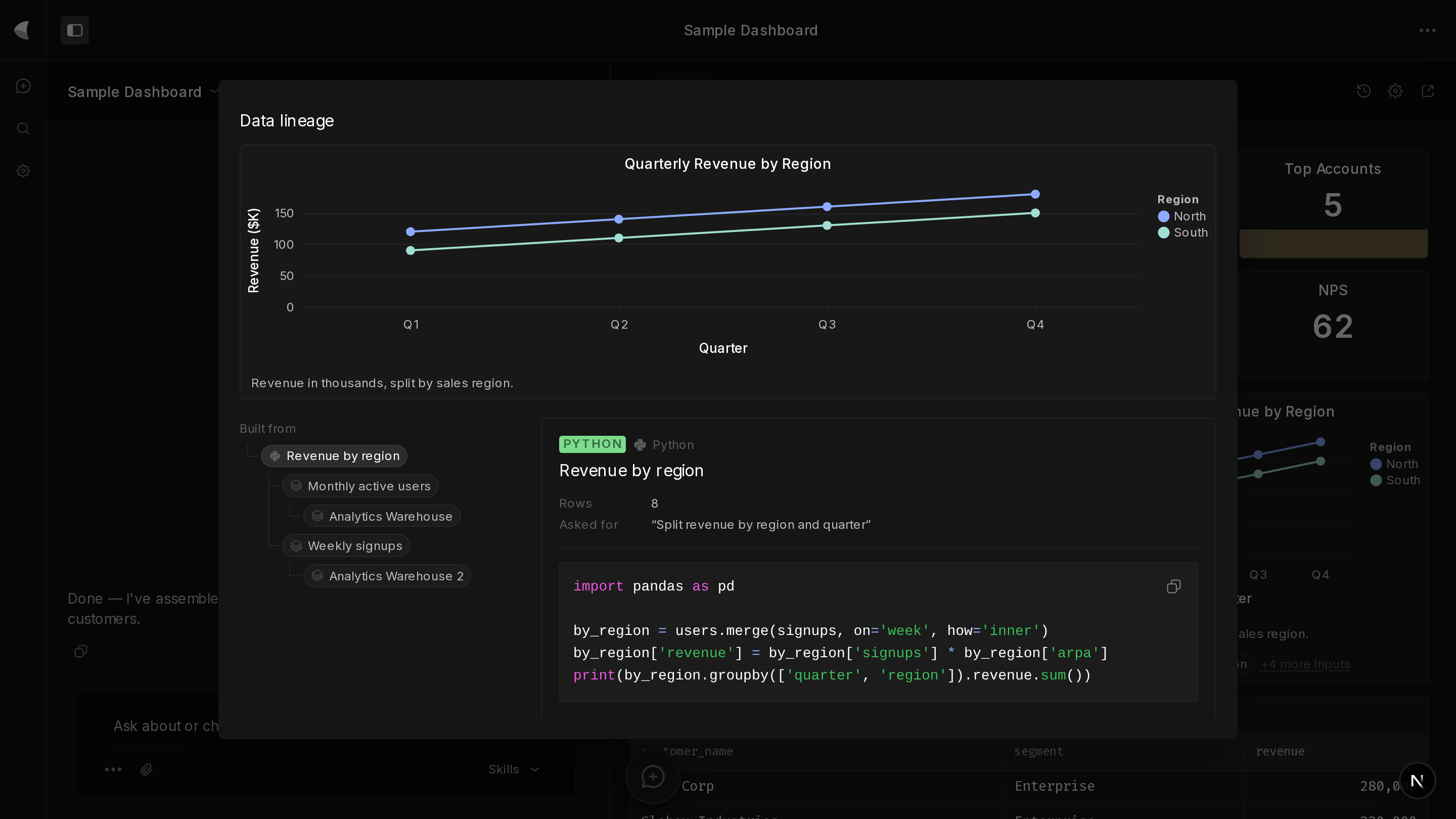This screenshot has width=1456, height=819.
Task: Start a new chat from sidebar
Action: tap(23, 86)
